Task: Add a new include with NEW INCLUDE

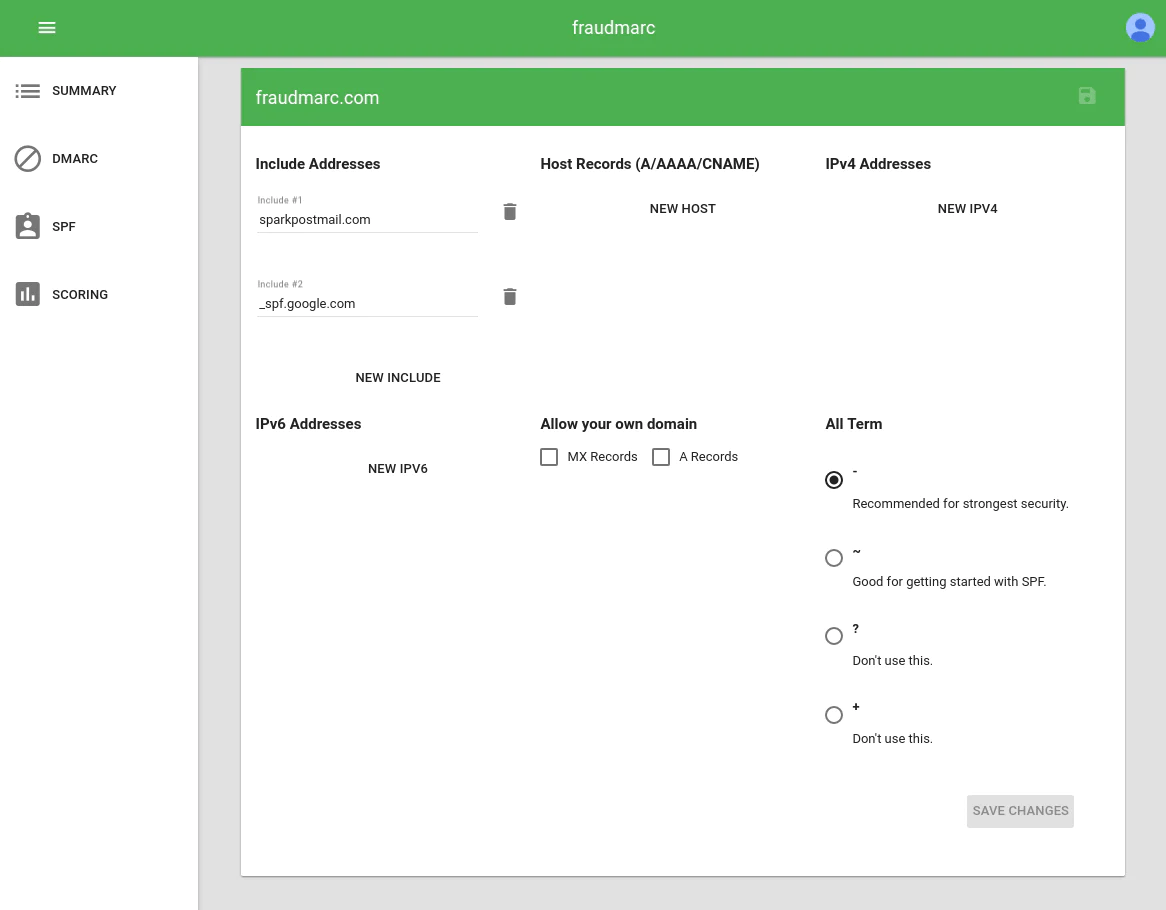Action: coord(398,378)
